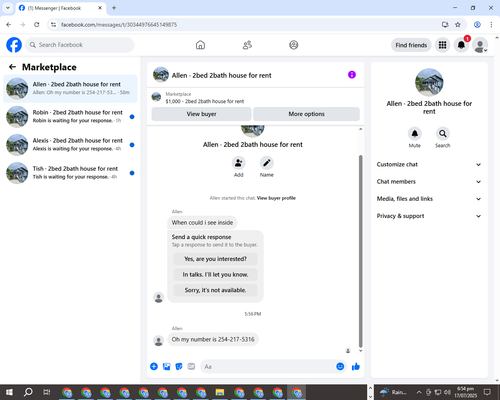Open Robin's conversation in the list
Screen dimensions: 500x400
pyautogui.click(x=70, y=117)
